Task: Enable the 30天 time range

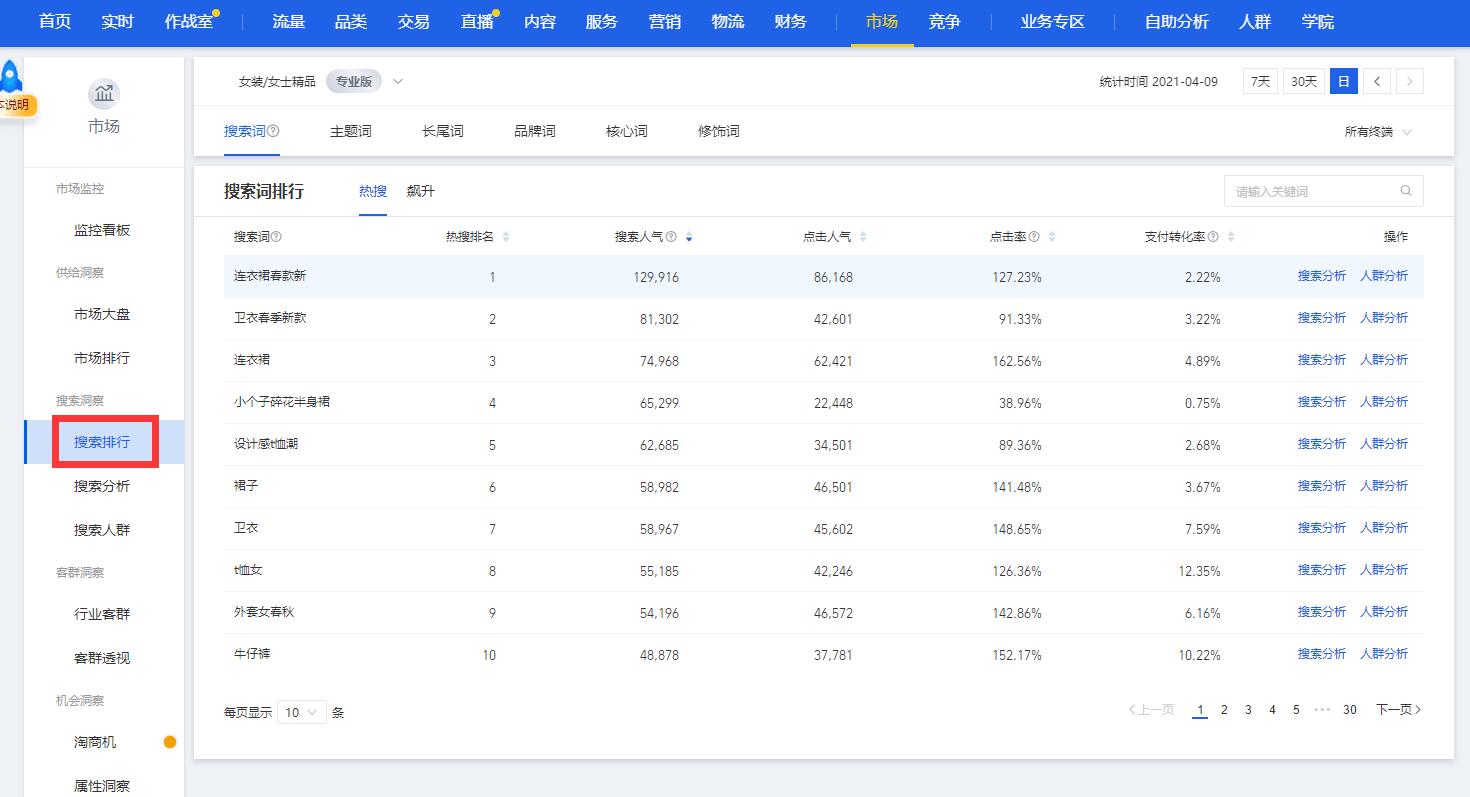Action: tap(1303, 81)
